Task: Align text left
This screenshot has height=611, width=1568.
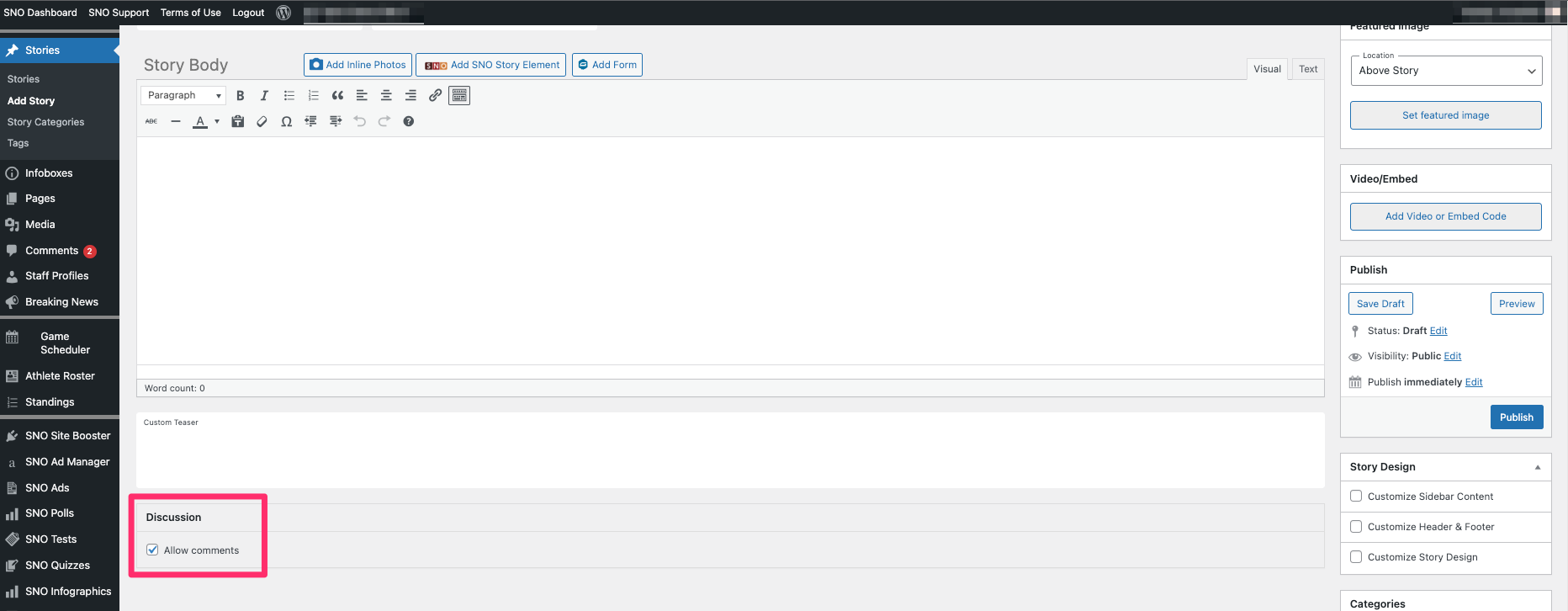Action: click(x=362, y=96)
